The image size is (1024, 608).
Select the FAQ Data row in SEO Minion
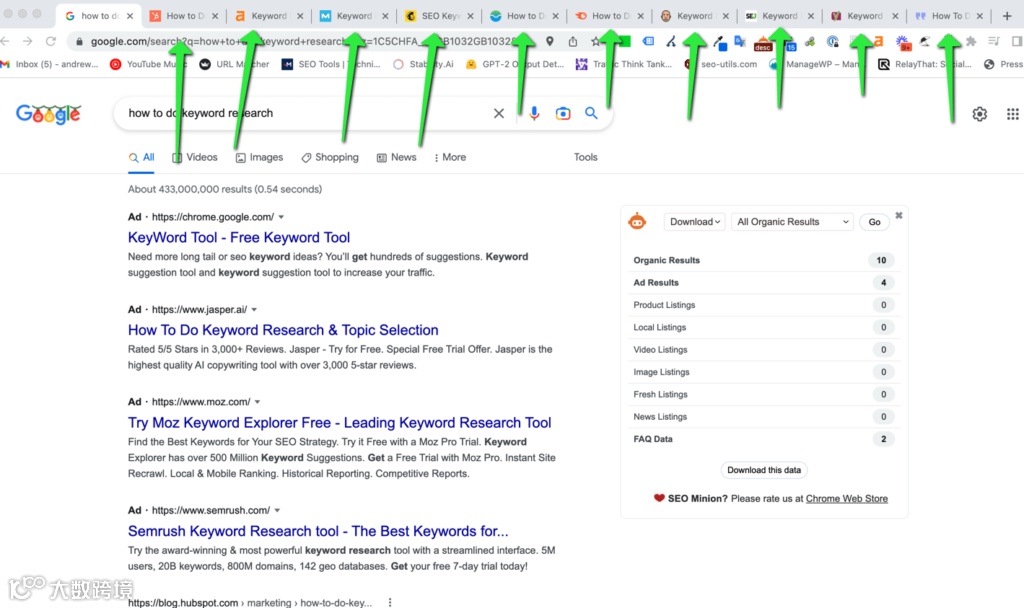coord(763,439)
